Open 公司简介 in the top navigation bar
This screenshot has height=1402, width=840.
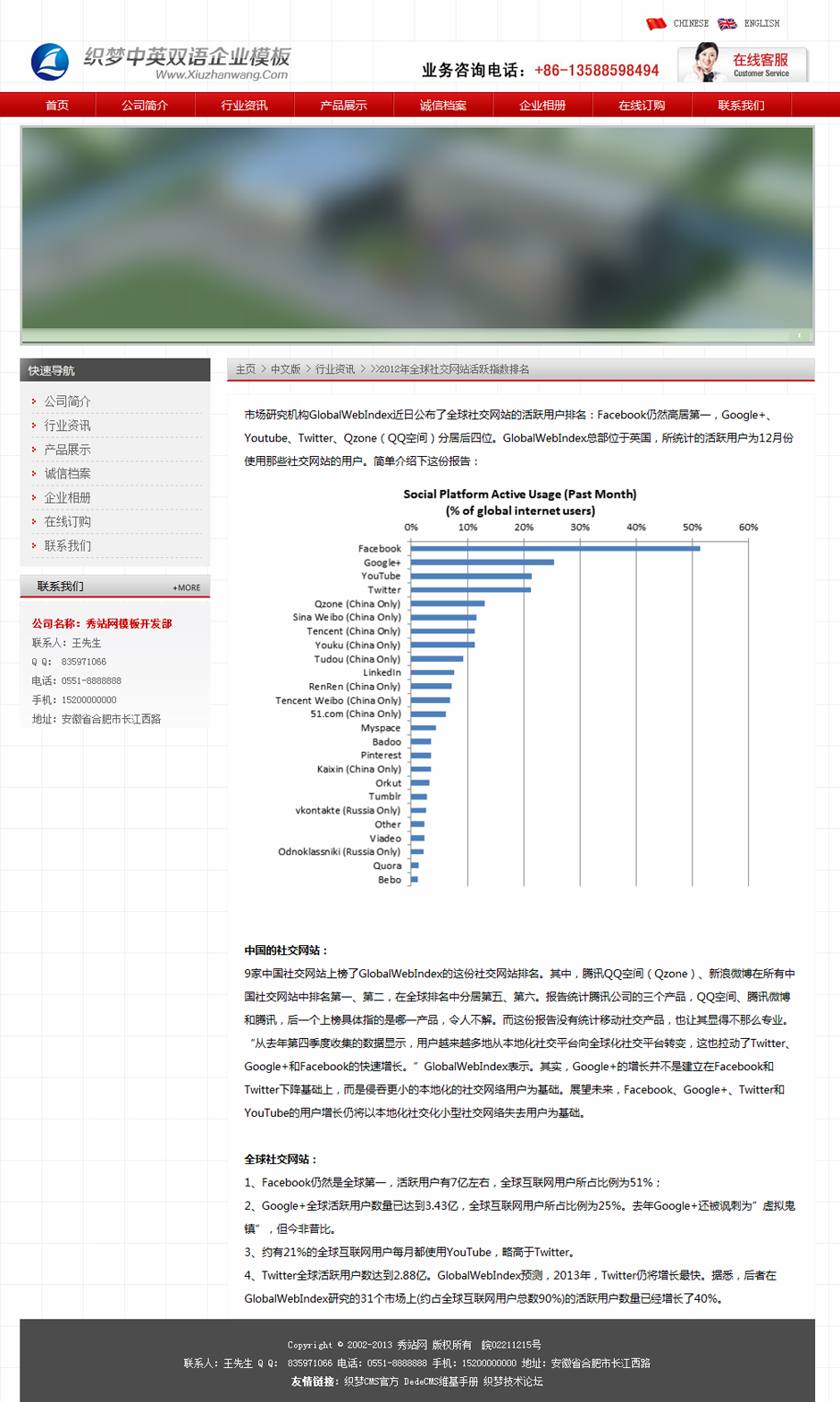145,106
